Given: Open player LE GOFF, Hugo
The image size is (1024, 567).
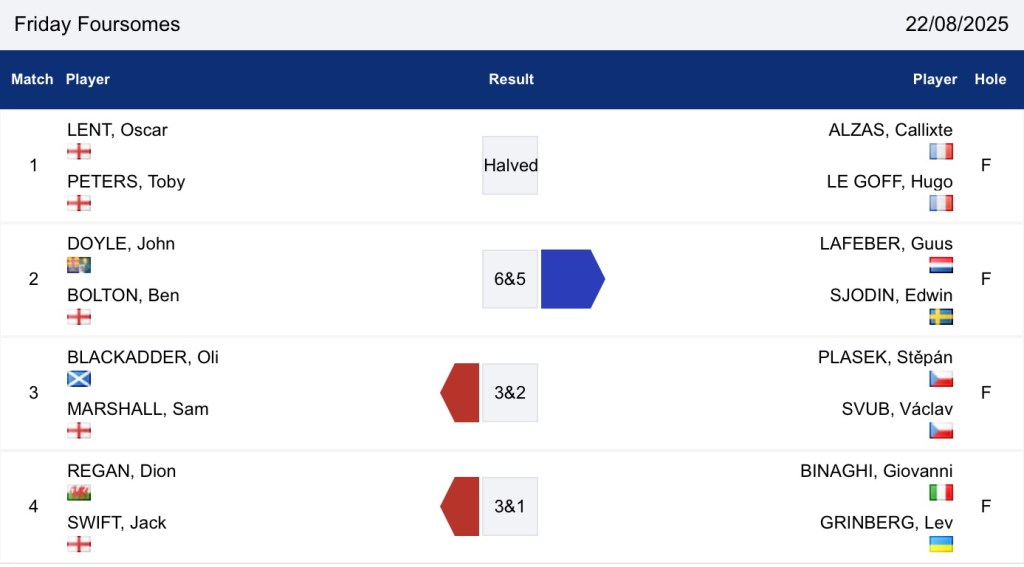Looking at the screenshot, I should (889, 182).
